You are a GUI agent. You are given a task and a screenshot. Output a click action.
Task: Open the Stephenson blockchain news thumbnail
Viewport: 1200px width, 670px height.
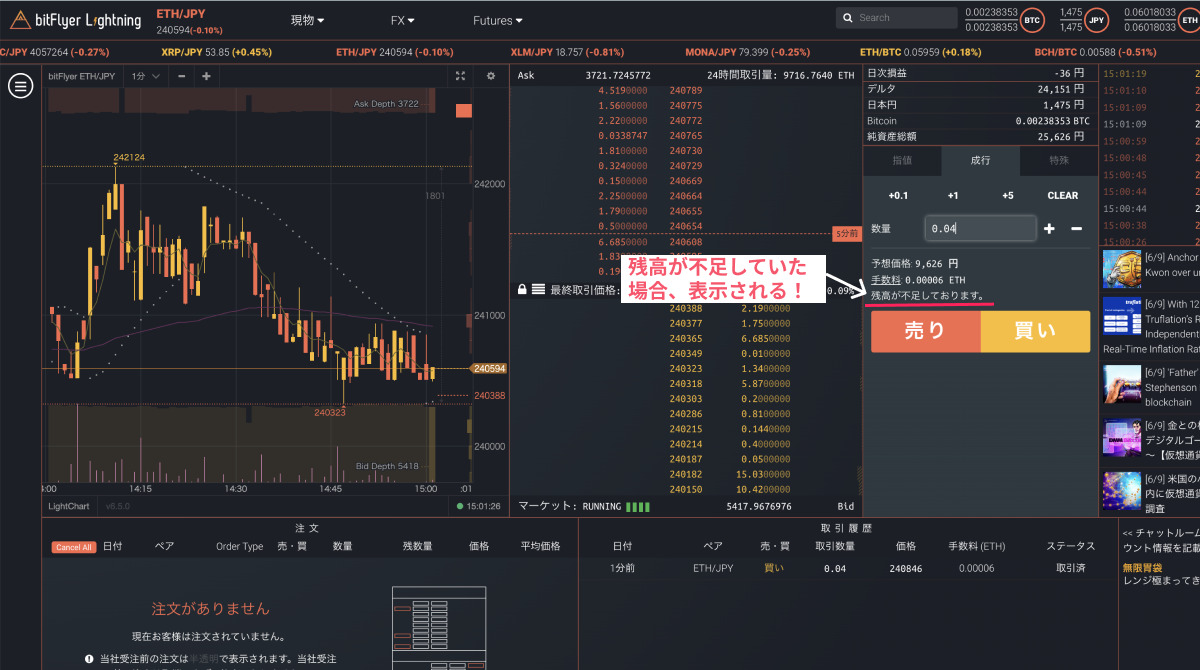coord(1122,385)
